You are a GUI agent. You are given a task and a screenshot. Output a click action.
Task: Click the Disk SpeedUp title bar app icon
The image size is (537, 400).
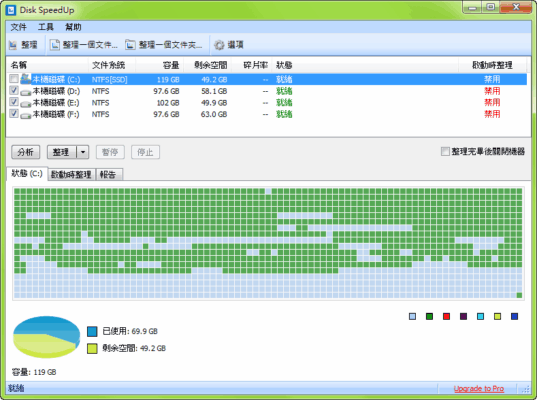pyautogui.click(x=11, y=10)
